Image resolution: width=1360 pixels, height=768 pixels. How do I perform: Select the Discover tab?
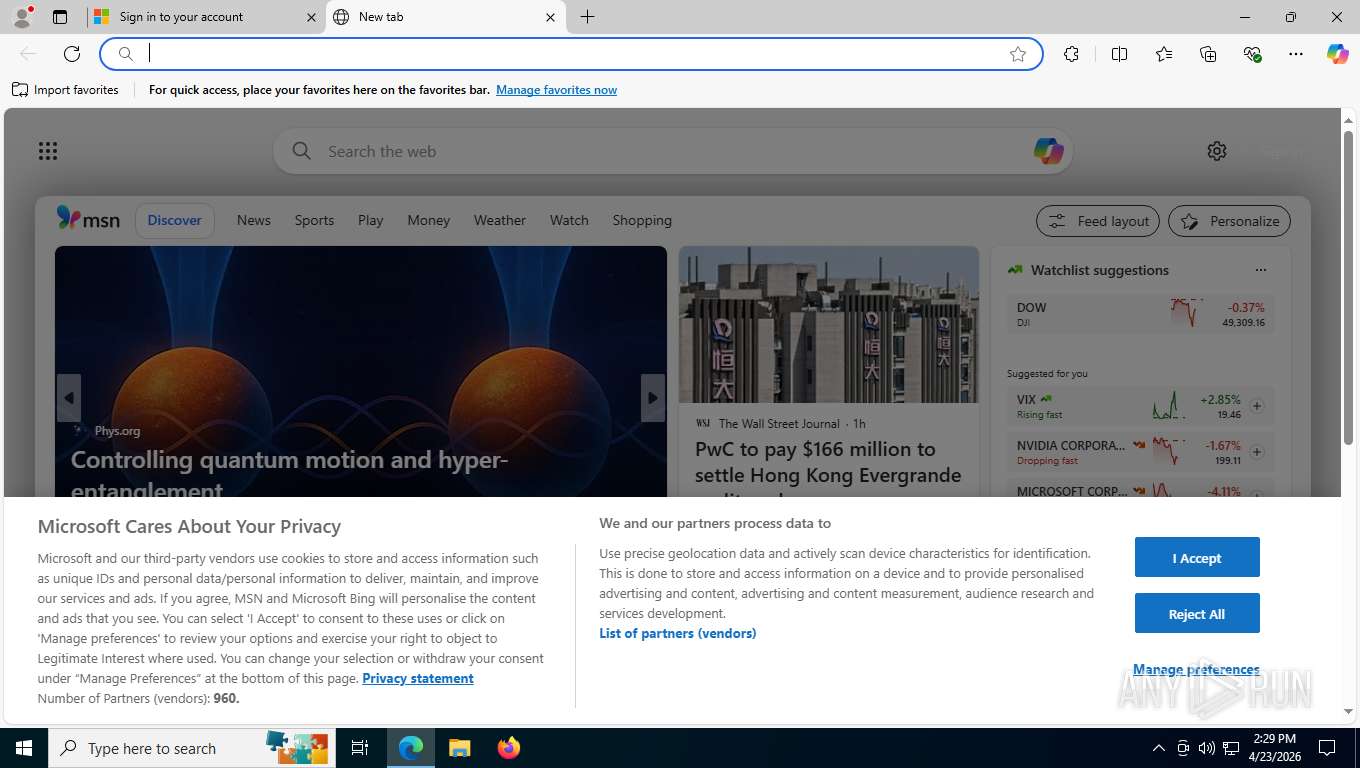[x=174, y=220]
